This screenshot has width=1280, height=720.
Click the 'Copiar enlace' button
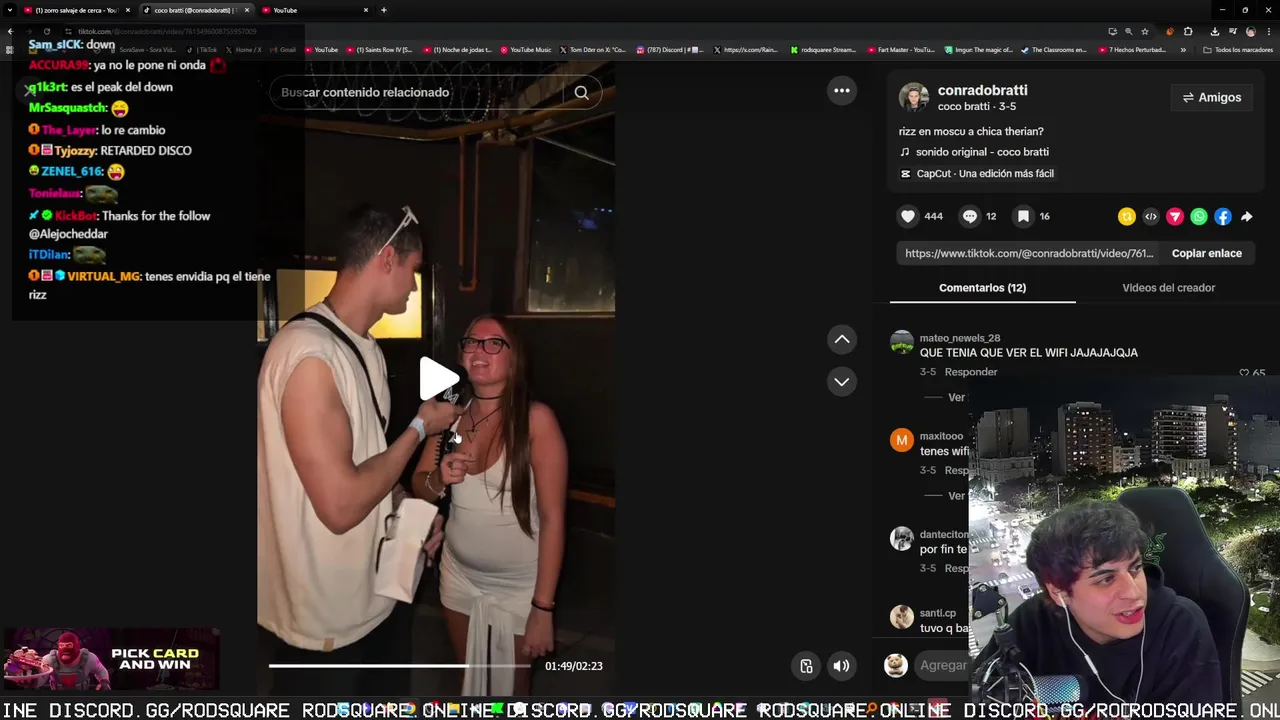1207,253
